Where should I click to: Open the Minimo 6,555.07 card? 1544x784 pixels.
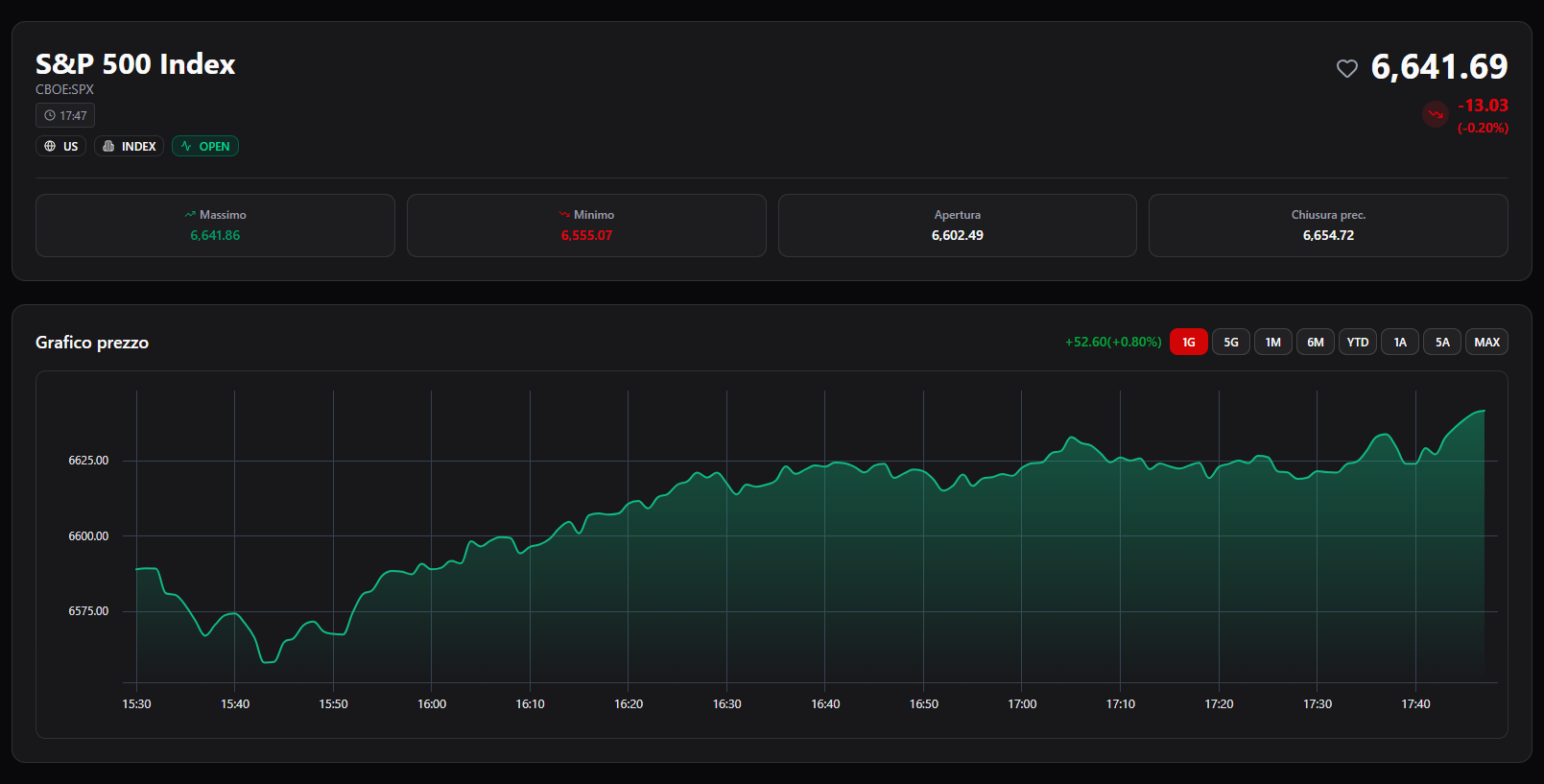click(x=586, y=226)
